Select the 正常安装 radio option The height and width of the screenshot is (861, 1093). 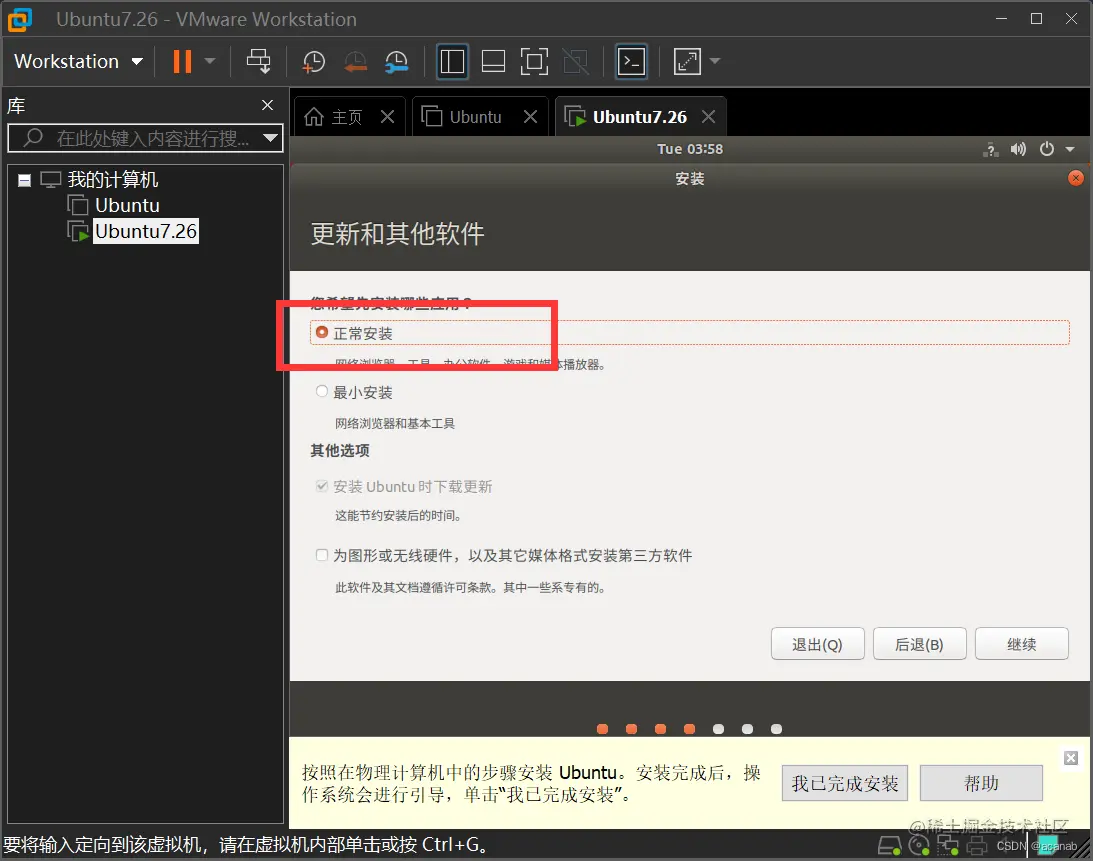click(x=322, y=333)
